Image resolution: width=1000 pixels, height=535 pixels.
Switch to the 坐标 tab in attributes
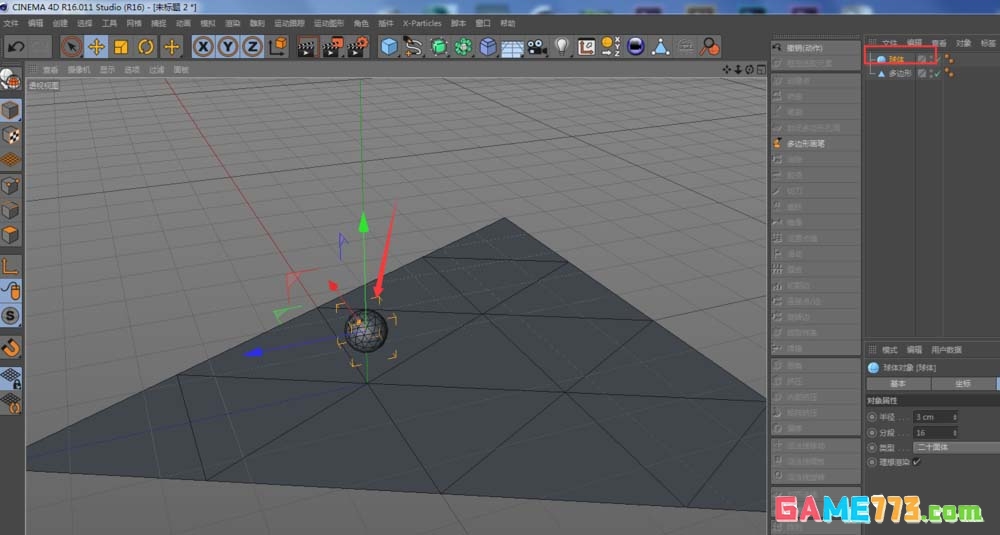pos(962,383)
